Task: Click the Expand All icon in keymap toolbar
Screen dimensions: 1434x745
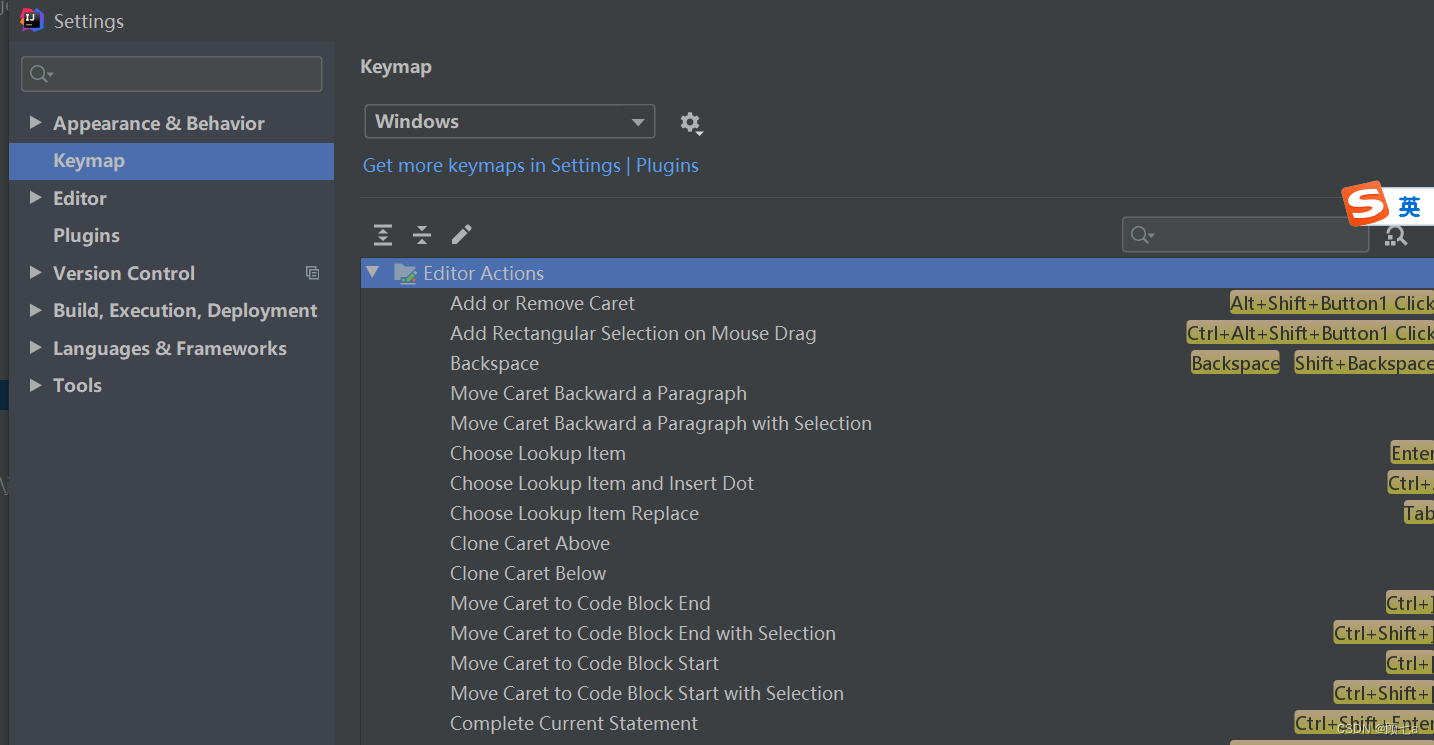Action: tap(383, 235)
